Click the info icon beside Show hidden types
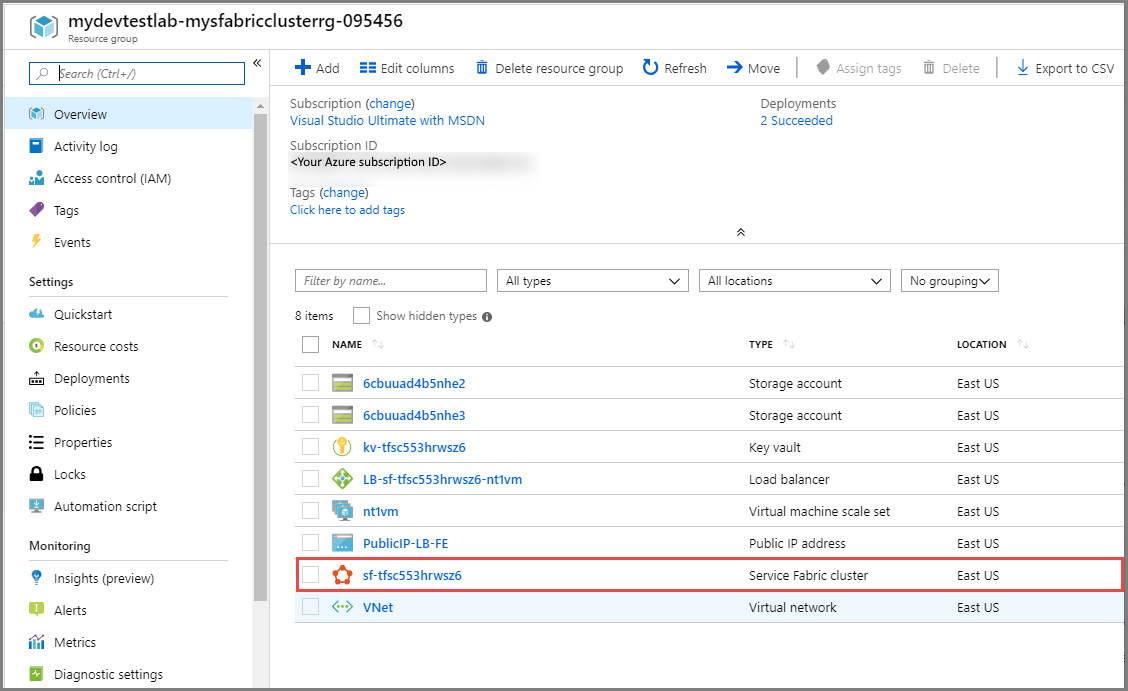 point(487,317)
